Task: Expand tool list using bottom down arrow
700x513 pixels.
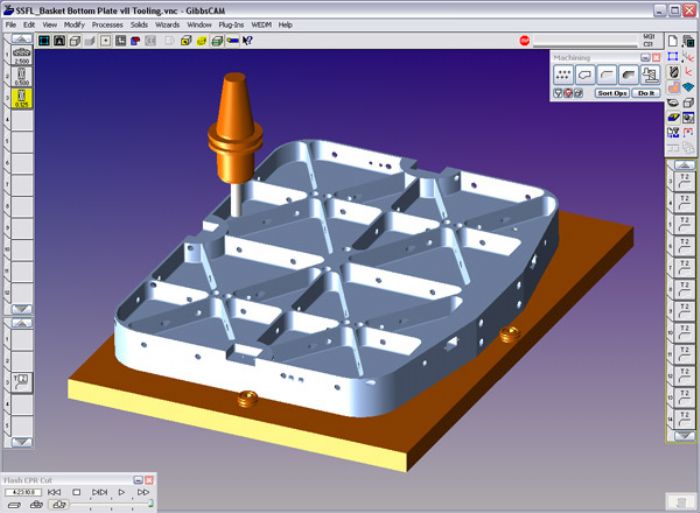Action: tap(21, 309)
